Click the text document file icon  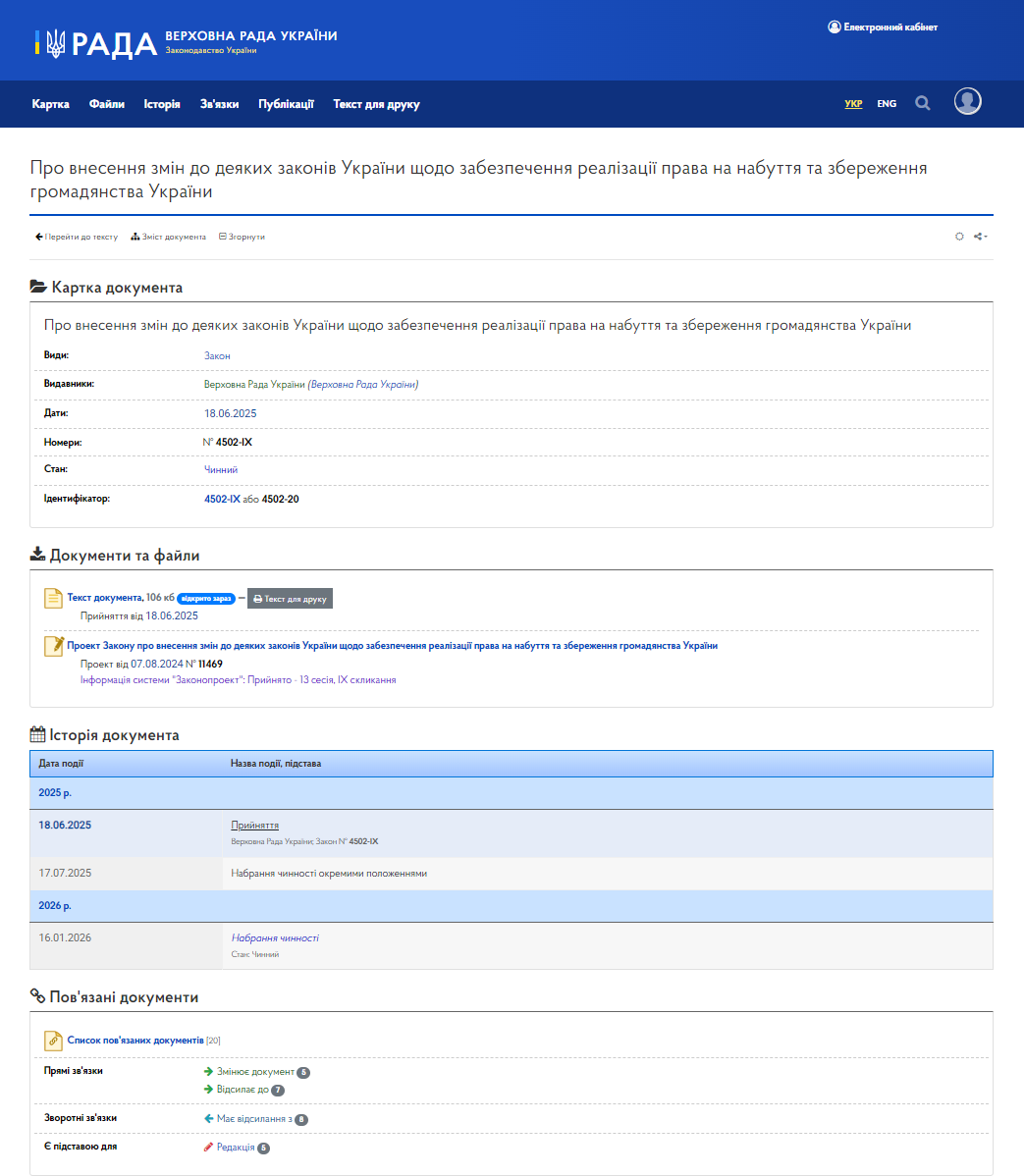click(x=53, y=598)
